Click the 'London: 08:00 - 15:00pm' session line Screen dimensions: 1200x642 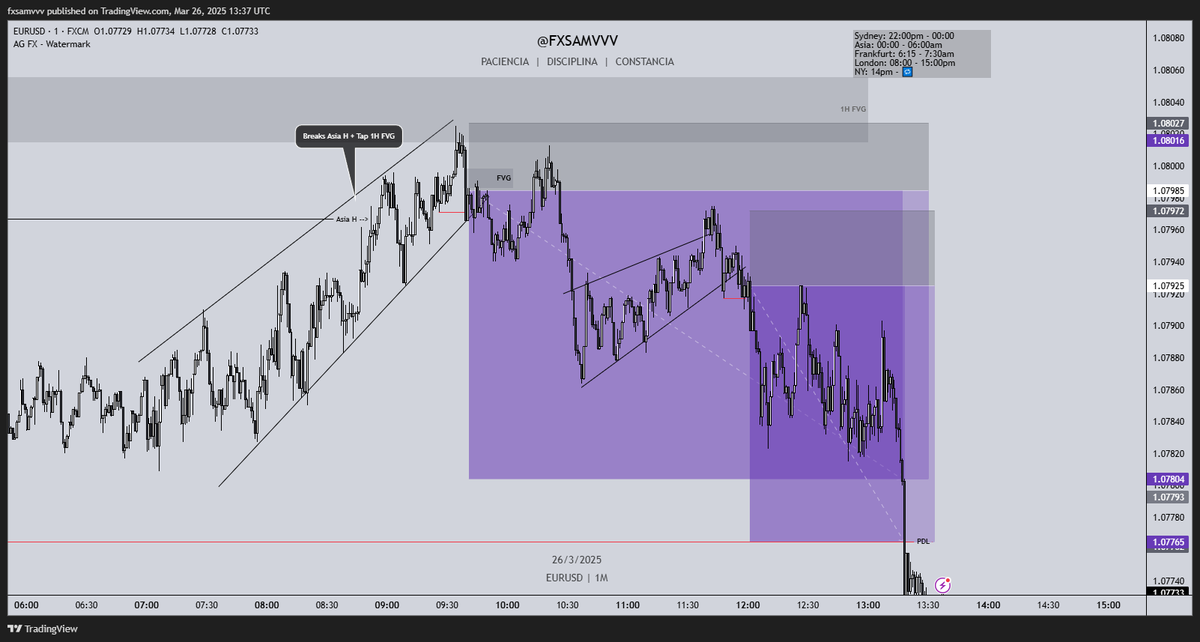click(904, 63)
